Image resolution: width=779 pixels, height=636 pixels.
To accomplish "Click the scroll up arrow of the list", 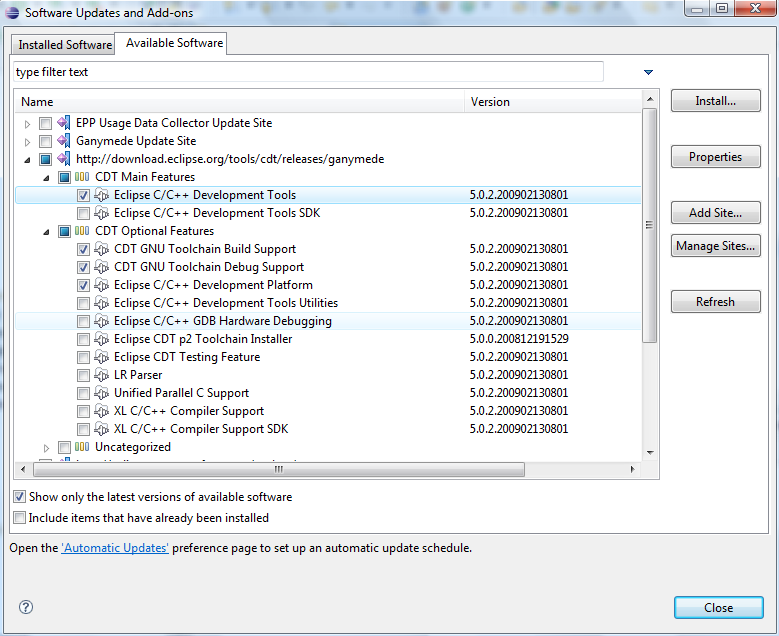I will coord(650,99).
